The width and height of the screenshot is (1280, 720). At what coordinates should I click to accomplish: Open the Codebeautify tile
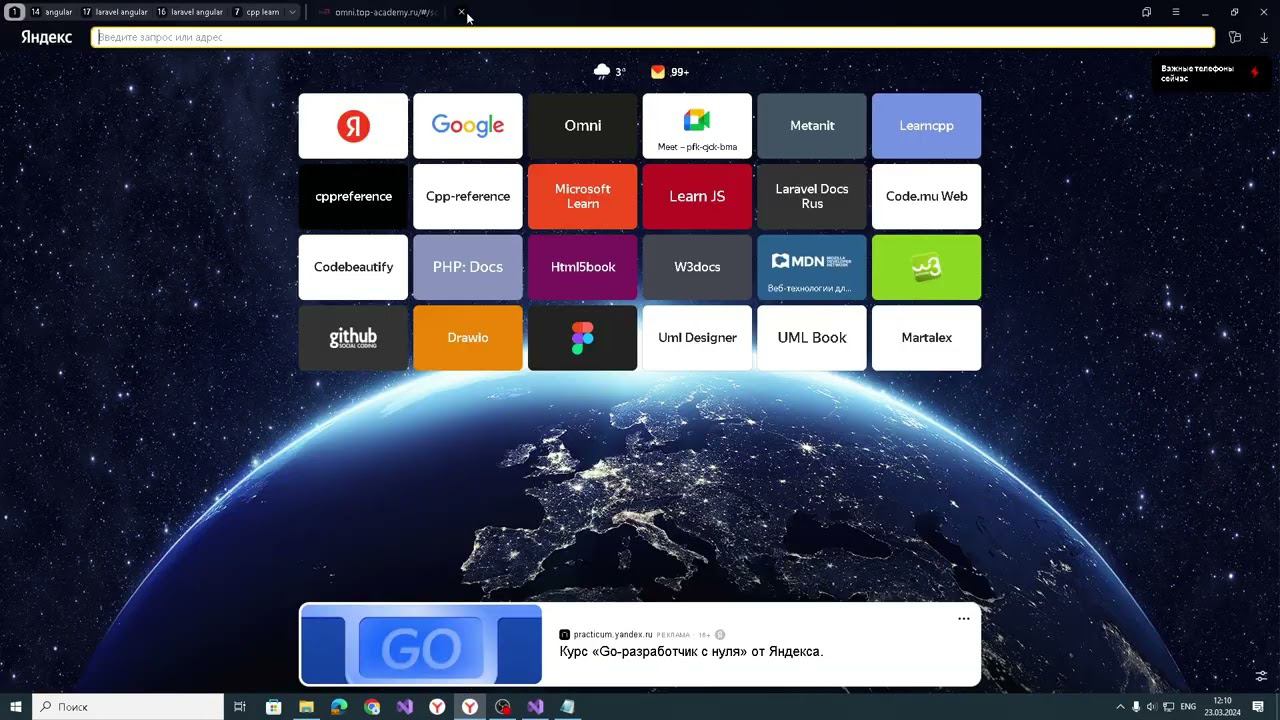[x=353, y=267]
